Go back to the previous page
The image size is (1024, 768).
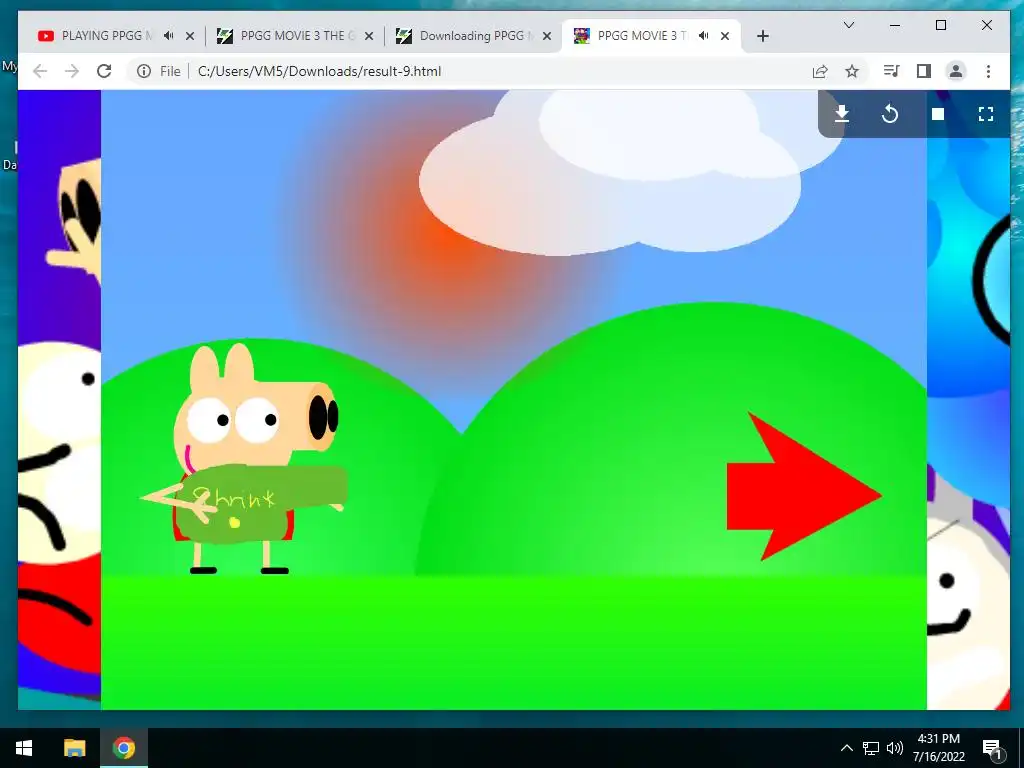(40, 71)
